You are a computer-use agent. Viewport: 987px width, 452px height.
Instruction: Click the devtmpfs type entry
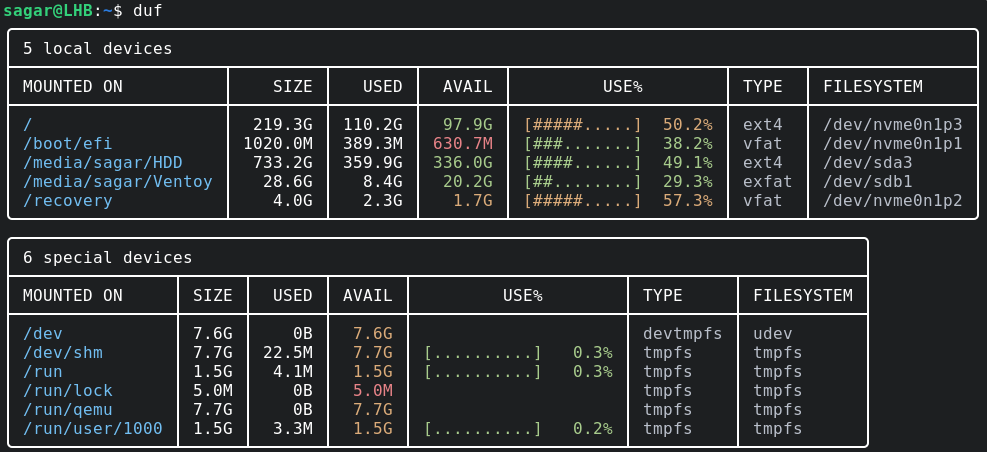(682, 333)
